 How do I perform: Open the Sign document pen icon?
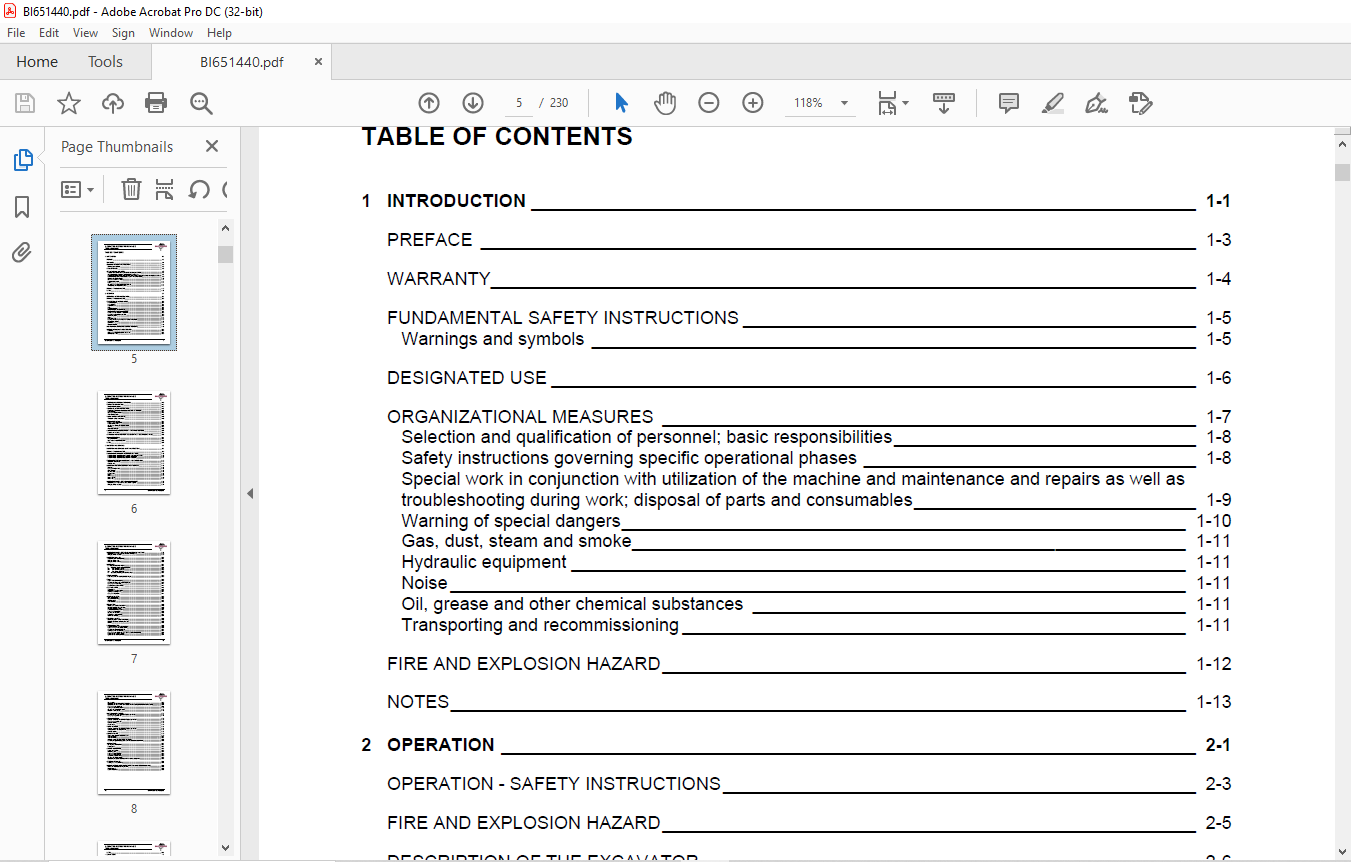(1096, 103)
